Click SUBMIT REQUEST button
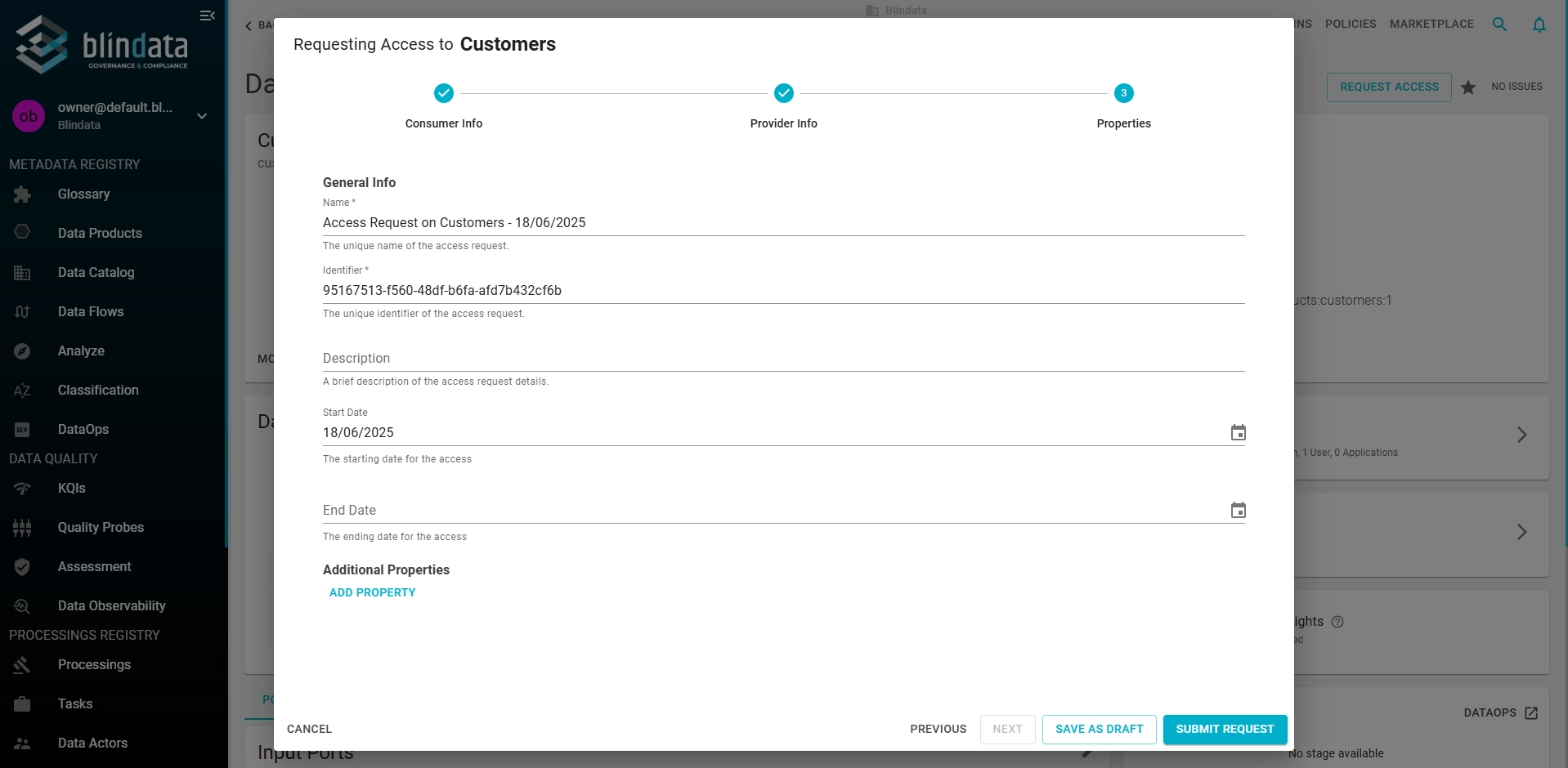 point(1225,729)
